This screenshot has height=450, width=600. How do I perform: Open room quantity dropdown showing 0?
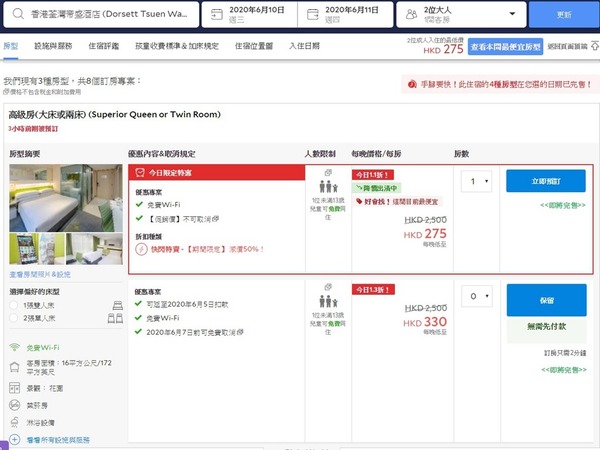(477, 296)
